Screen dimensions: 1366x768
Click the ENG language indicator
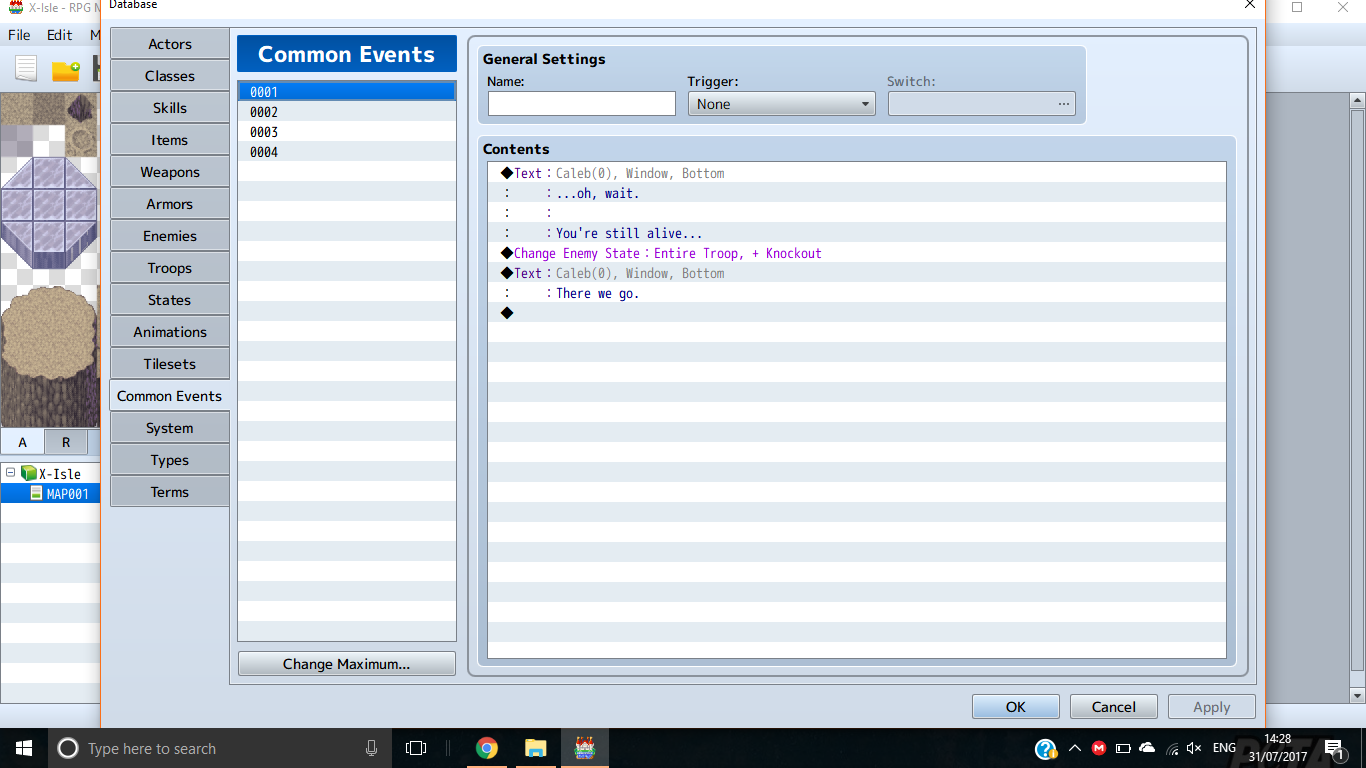[1224, 748]
